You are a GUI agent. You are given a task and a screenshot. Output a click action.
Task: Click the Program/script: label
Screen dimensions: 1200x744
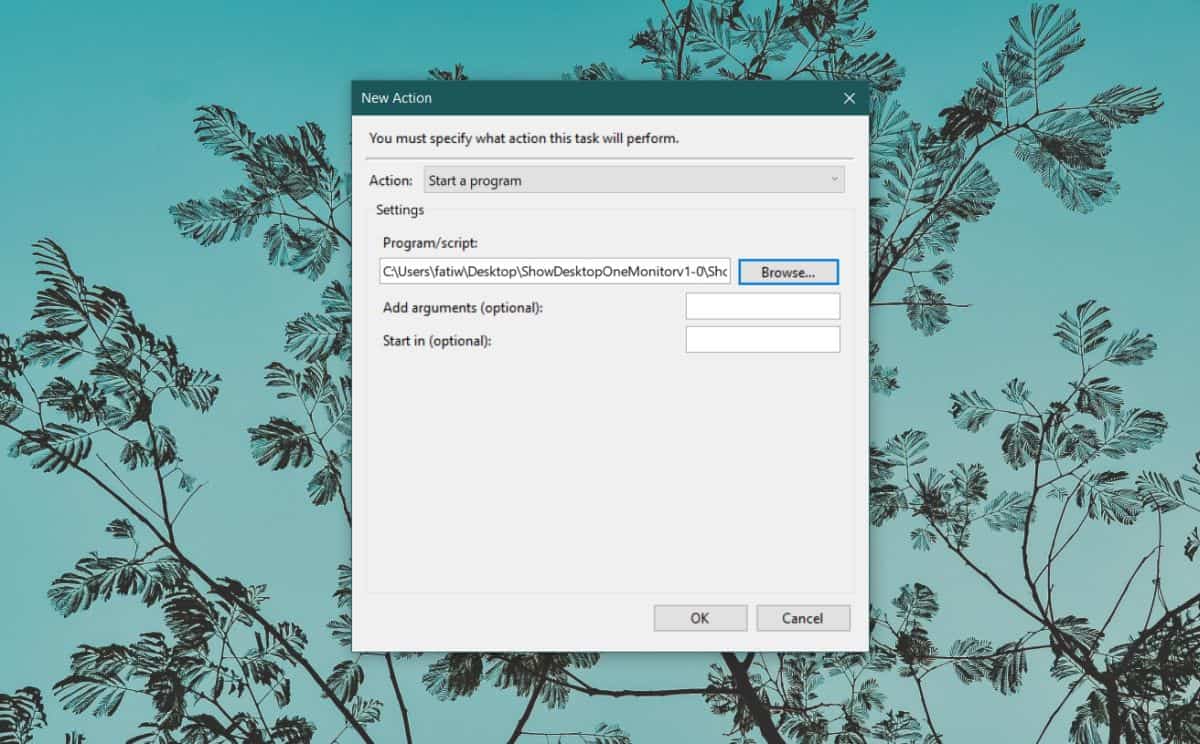click(x=431, y=242)
